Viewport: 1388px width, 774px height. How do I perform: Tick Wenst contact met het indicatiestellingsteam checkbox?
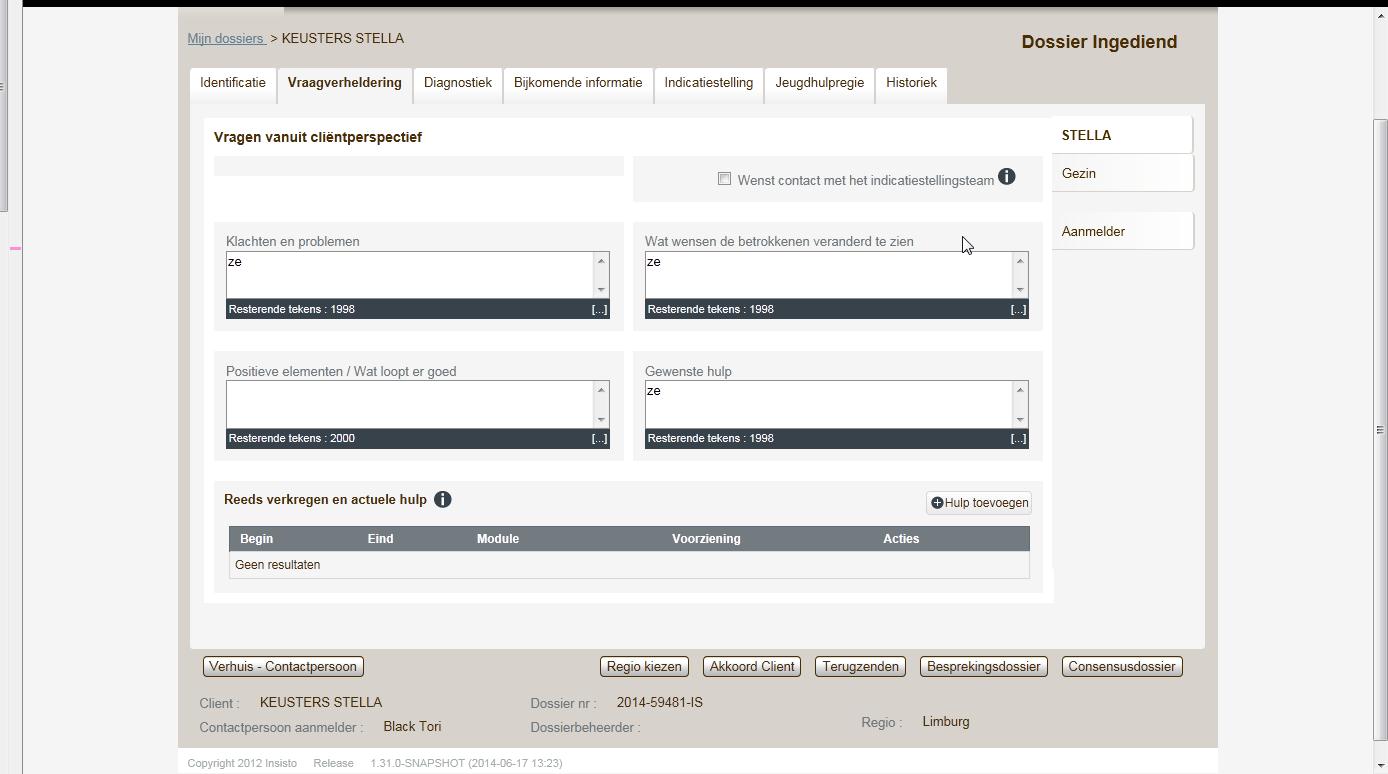pos(724,179)
